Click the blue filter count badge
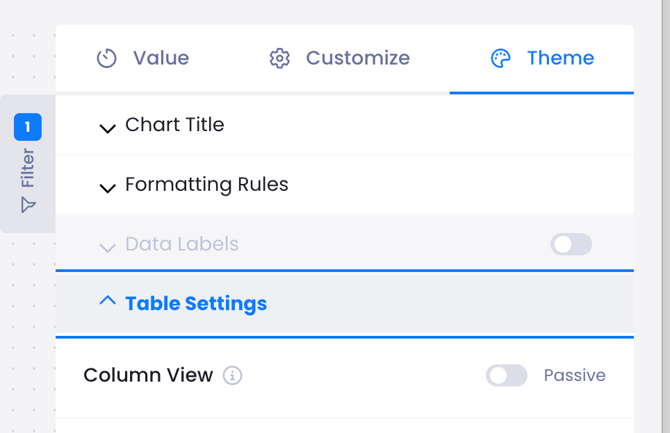 28,127
